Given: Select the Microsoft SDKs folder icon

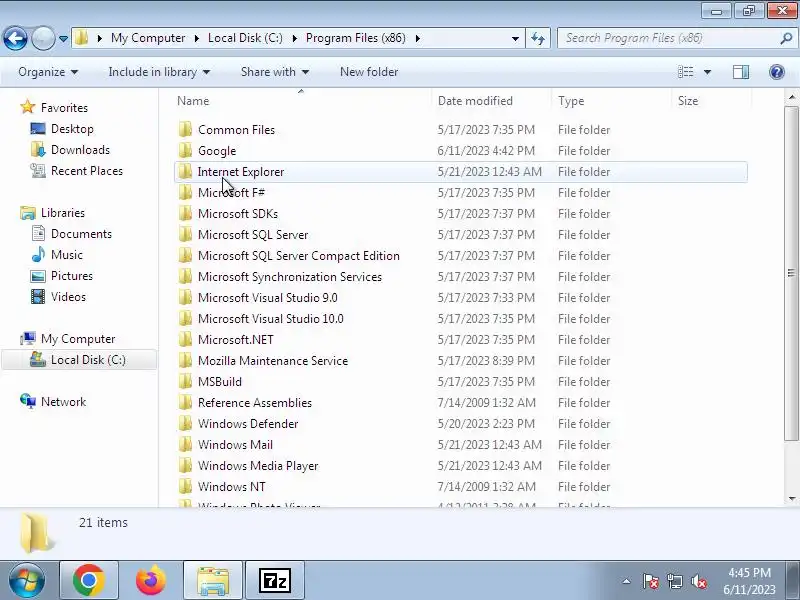Looking at the screenshot, I should point(185,213).
